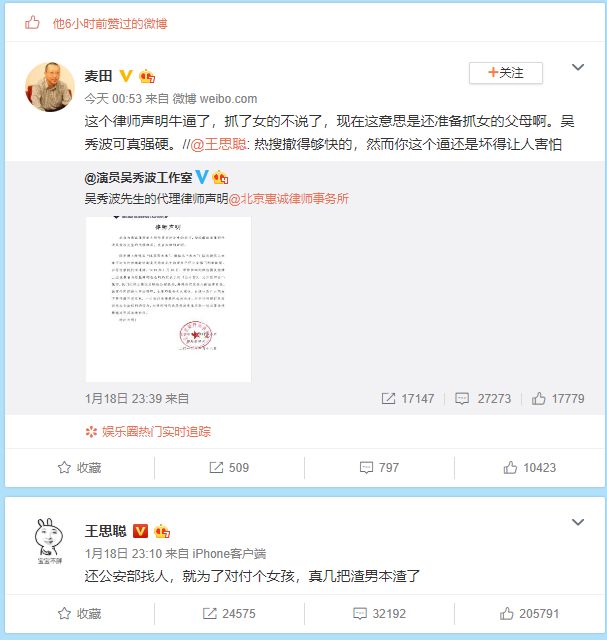Repost 王思聪's post showing 24575
The width and height of the screenshot is (607, 640).
tap(229, 613)
